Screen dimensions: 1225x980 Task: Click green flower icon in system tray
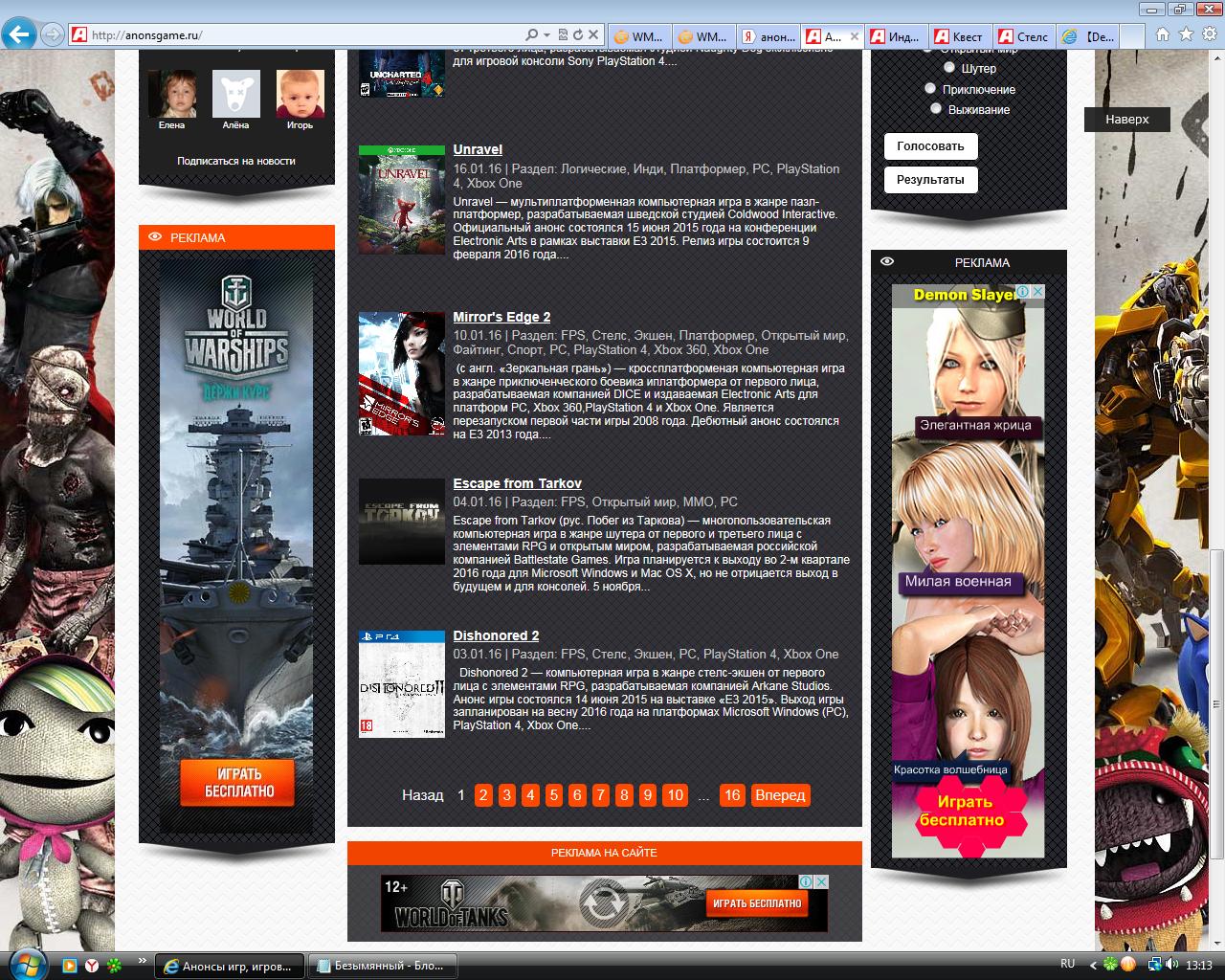(x=1109, y=964)
